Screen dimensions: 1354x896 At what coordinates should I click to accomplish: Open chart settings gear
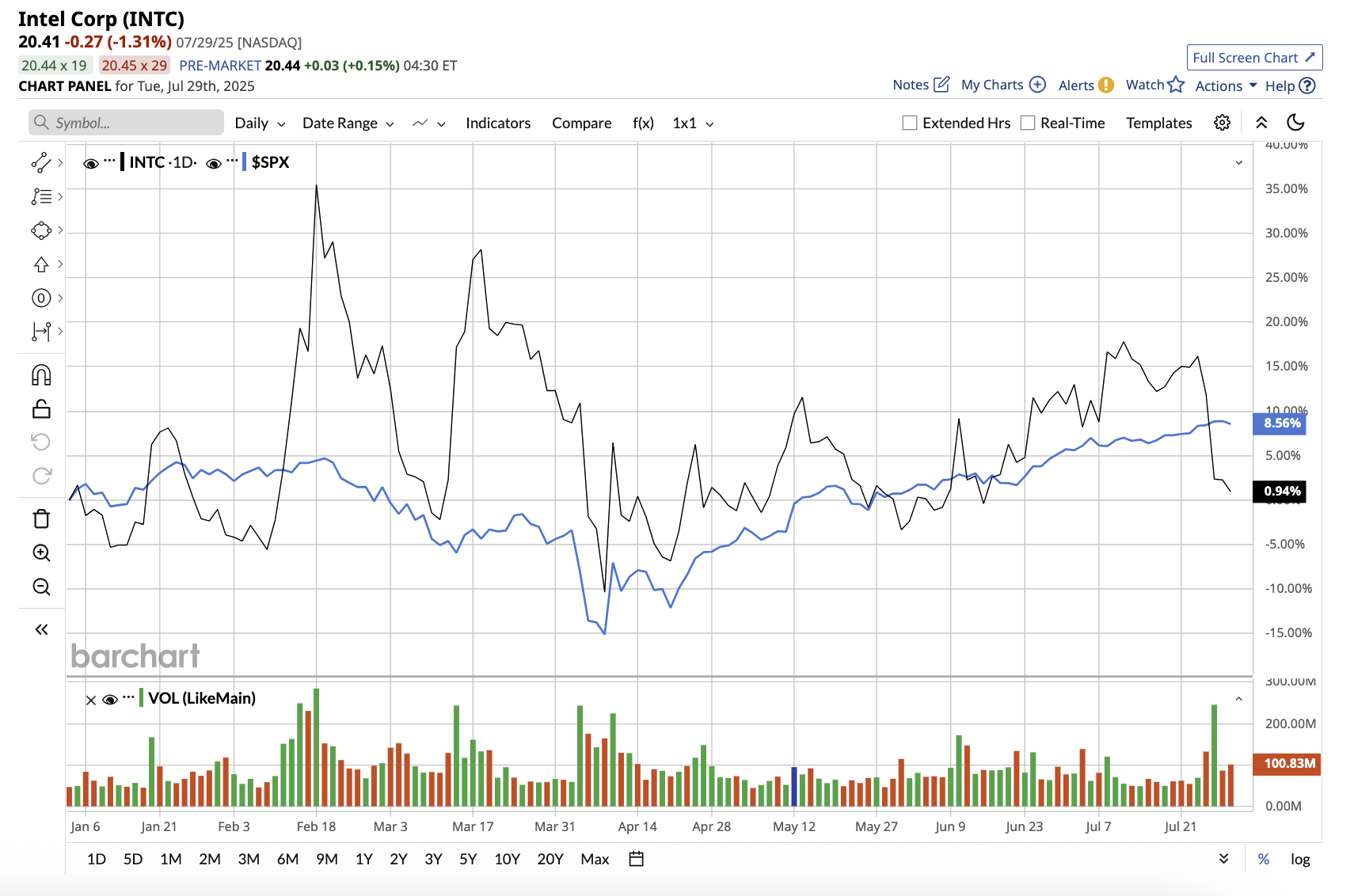1223,123
